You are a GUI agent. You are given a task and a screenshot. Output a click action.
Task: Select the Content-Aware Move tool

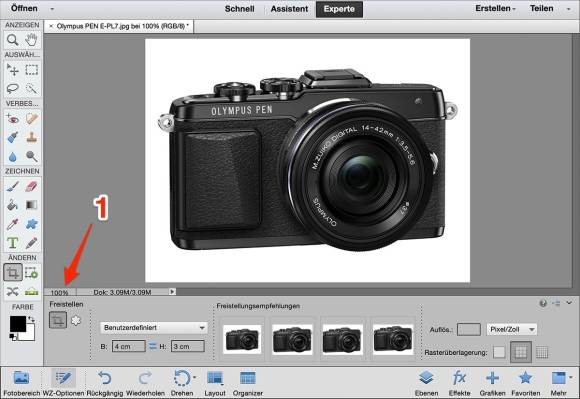coord(13,291)
